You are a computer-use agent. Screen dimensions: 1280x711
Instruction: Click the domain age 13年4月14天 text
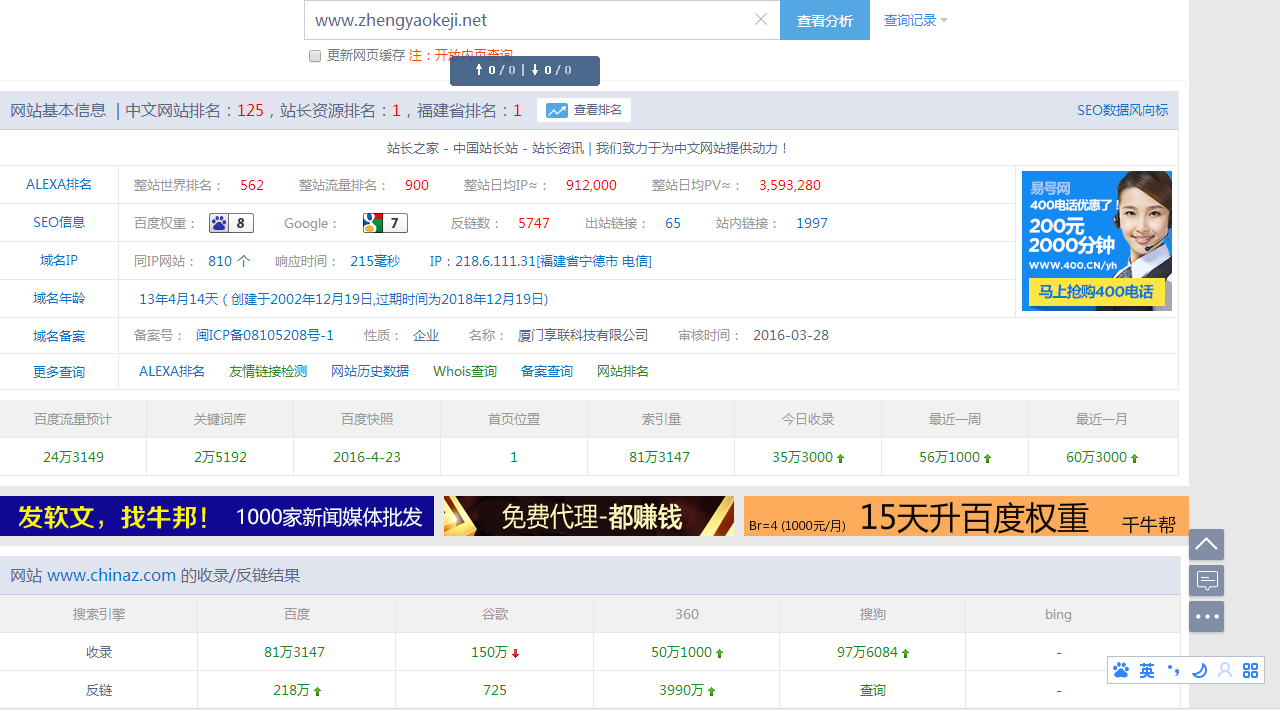pos(178,299)
